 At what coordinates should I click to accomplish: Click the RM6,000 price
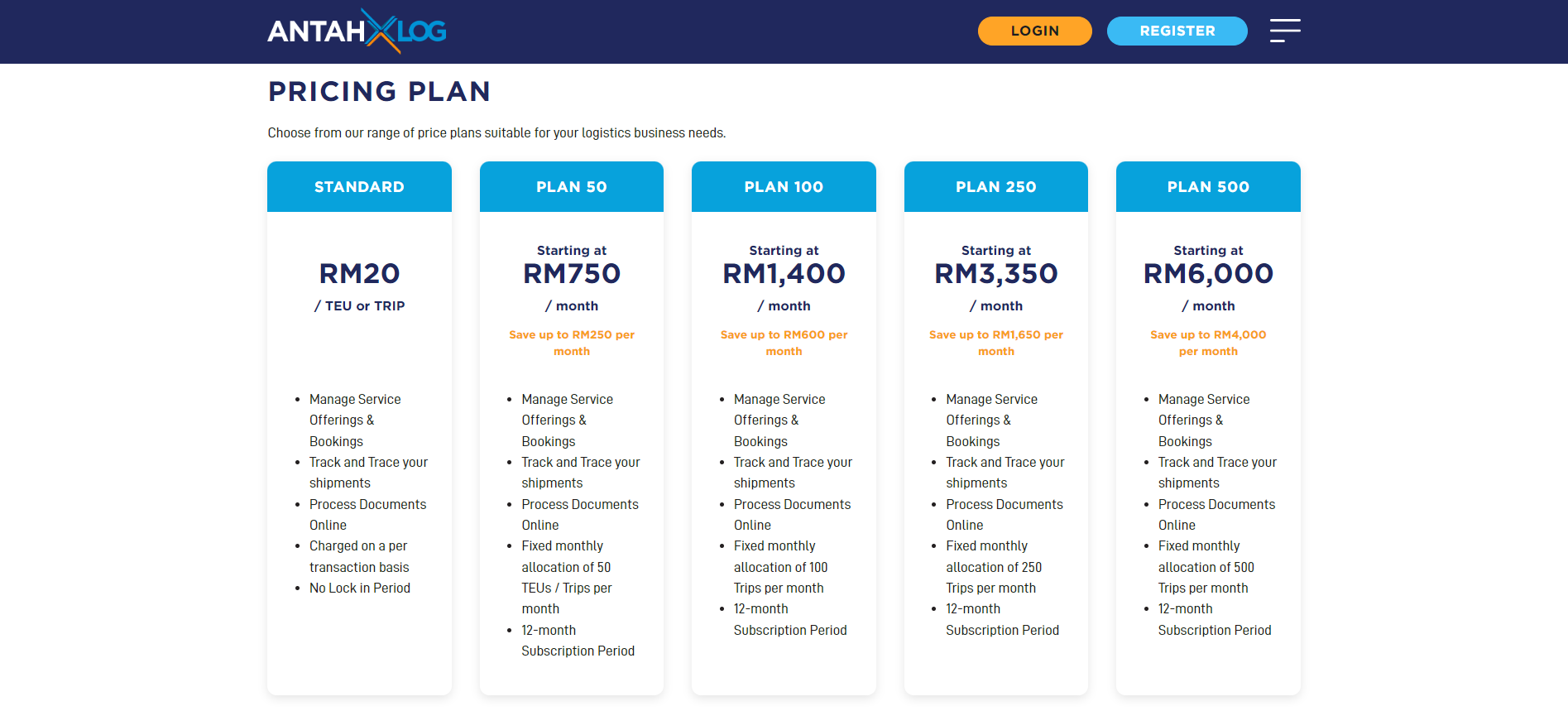(x=1208, y=274)
